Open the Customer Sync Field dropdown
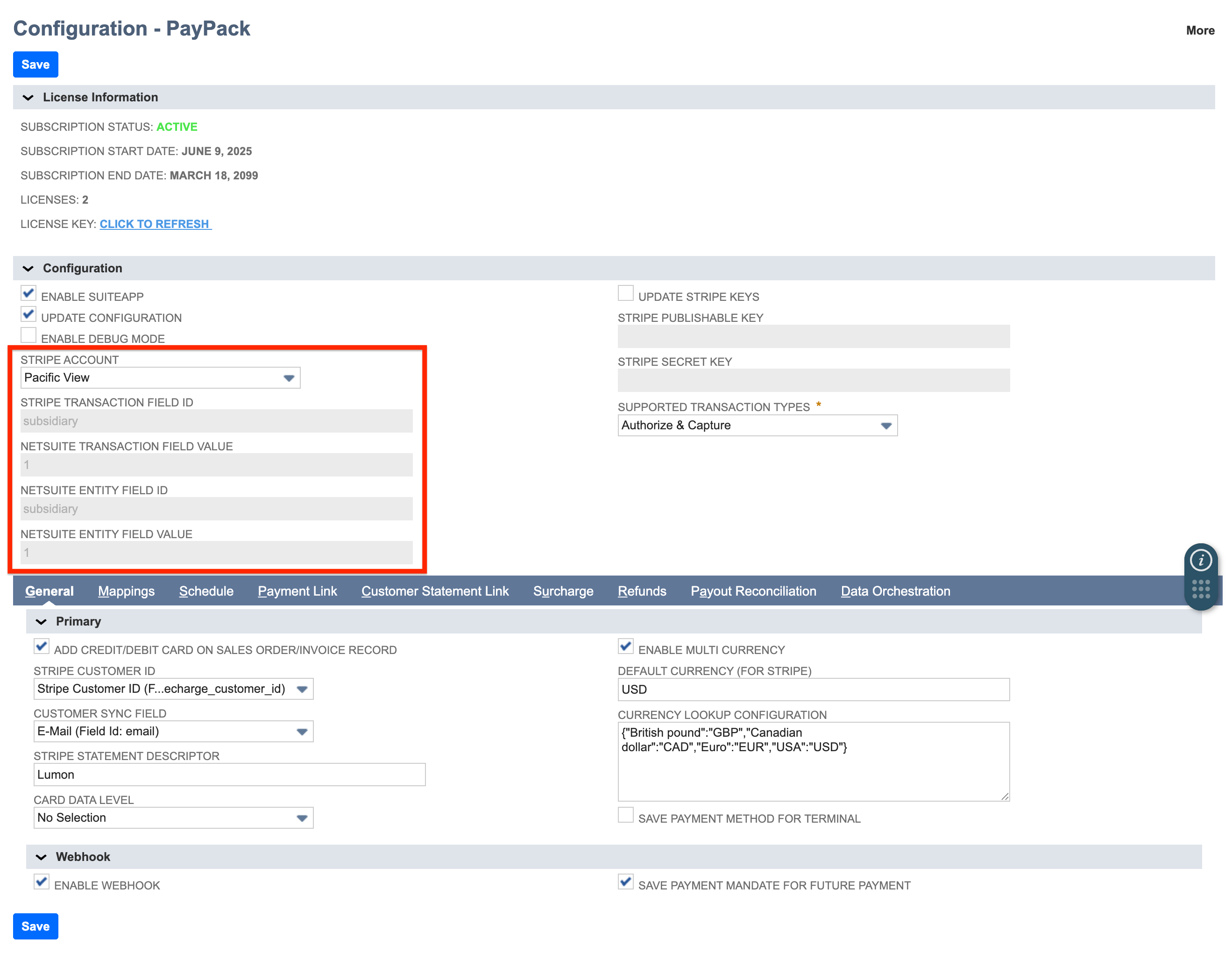The width and height of the screenshot is (1232, 953). coord(302,732)
